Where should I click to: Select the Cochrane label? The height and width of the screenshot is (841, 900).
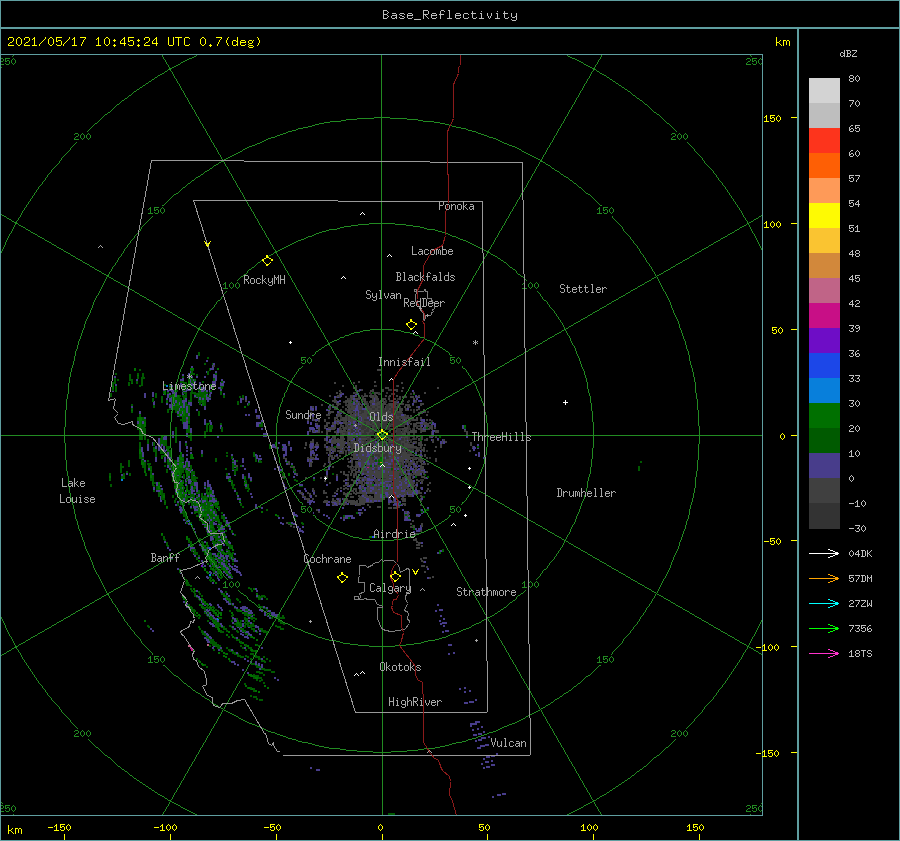[x=327, y=559]
